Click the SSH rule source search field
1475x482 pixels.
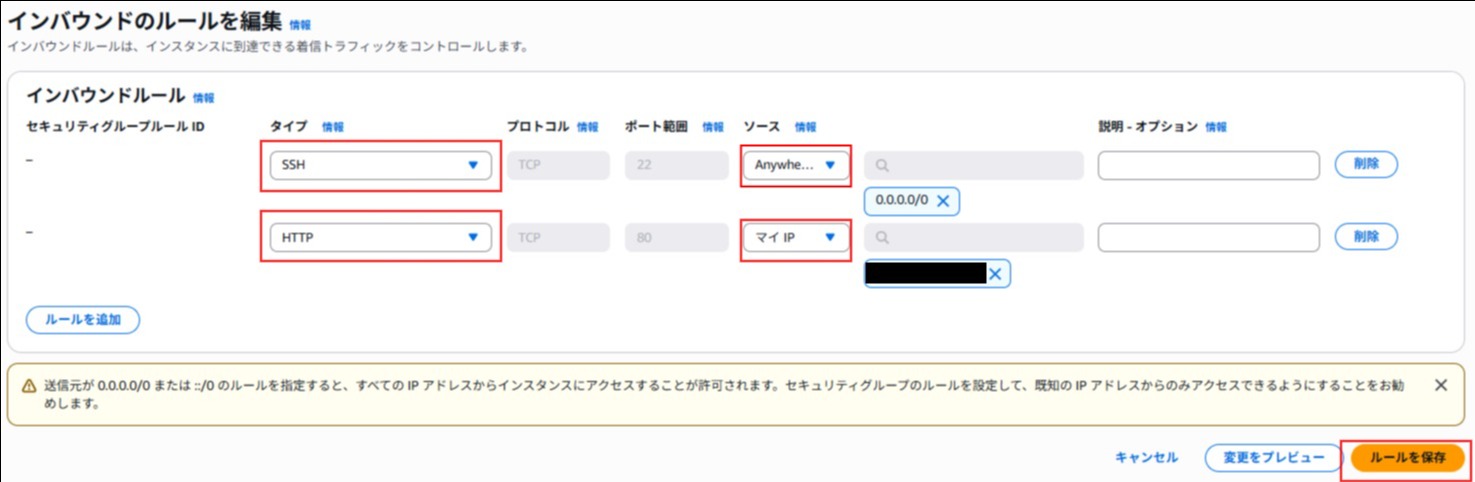pos(974,165)
